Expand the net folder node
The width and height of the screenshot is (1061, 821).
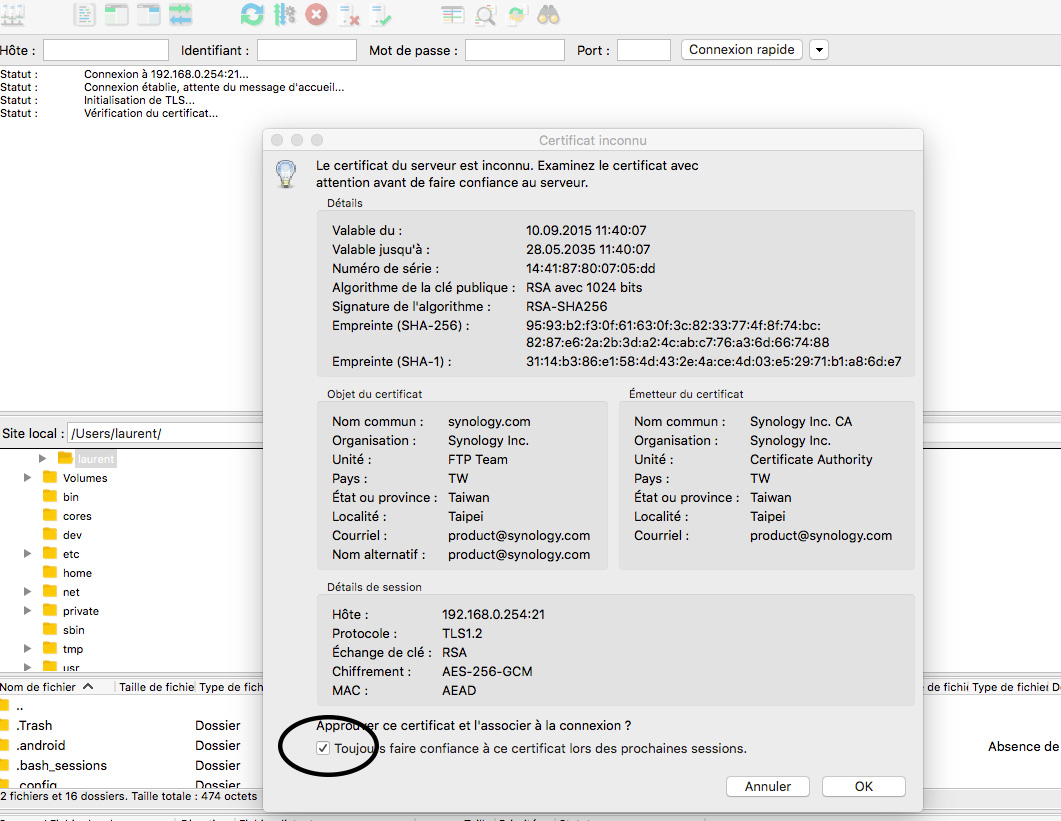(27, 591)
